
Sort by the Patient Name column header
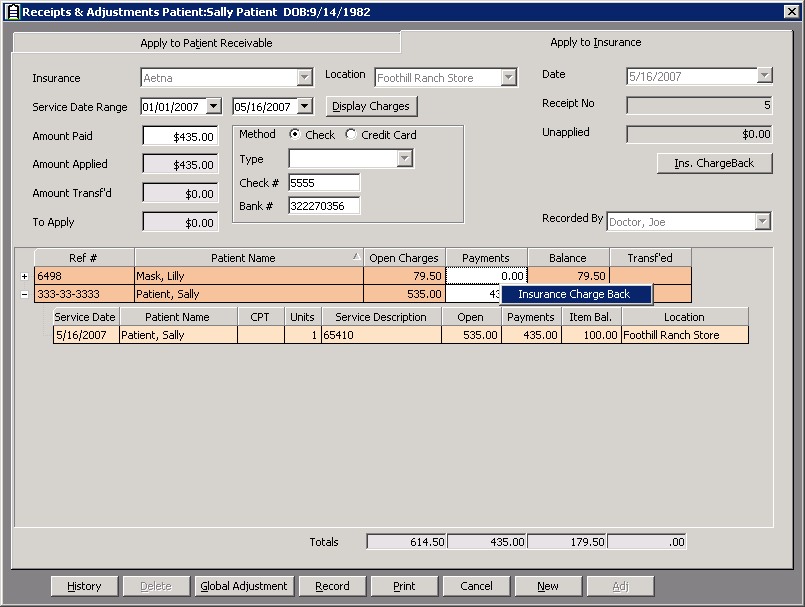(243, 258)
